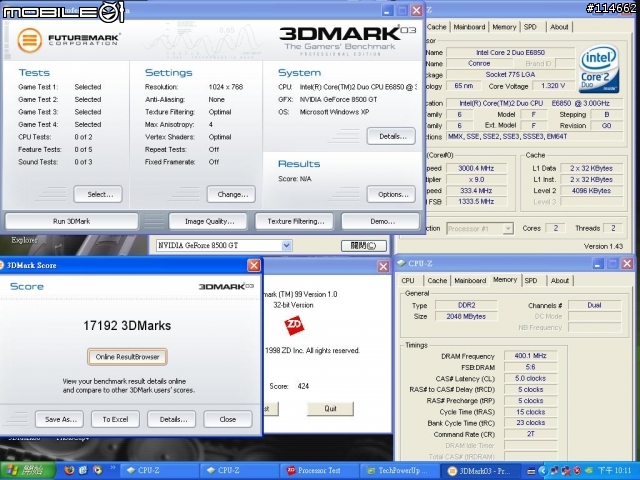Expand the quick launch overflow chevron

tap(112, 468)
